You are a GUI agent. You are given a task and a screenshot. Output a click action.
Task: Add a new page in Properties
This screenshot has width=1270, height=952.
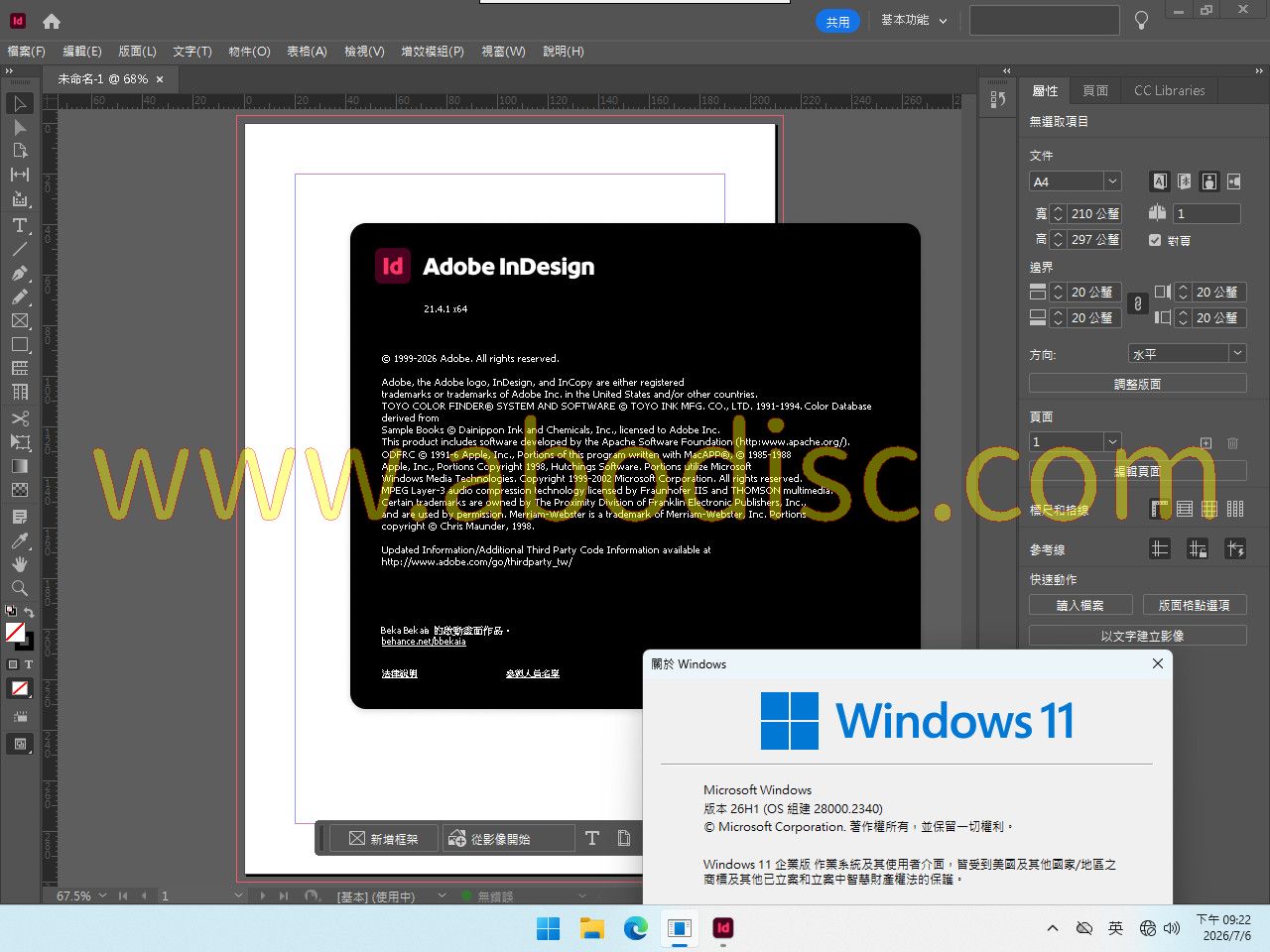coord(1206,442)
